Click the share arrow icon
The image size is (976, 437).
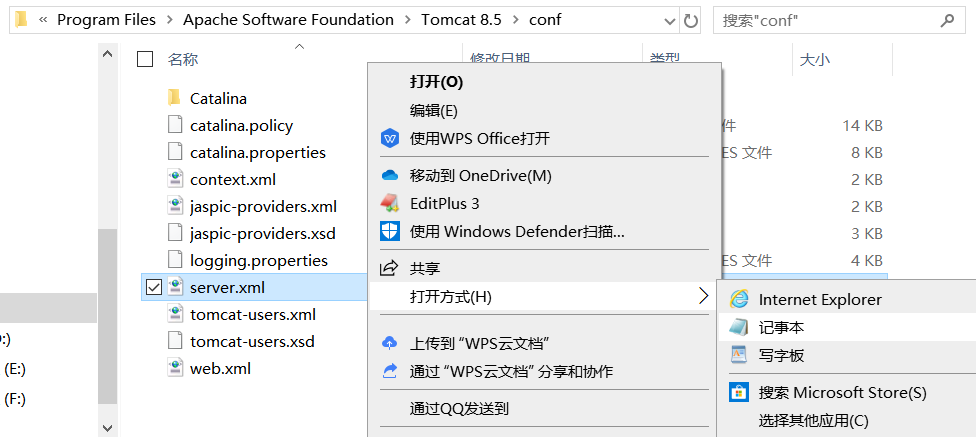[390, 269]
